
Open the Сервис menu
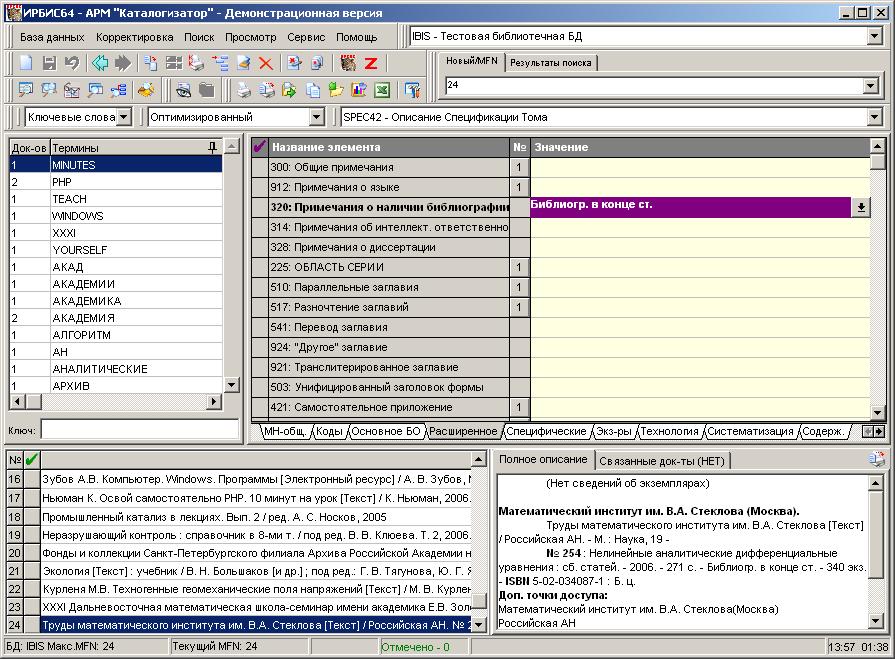coord(306,37)
